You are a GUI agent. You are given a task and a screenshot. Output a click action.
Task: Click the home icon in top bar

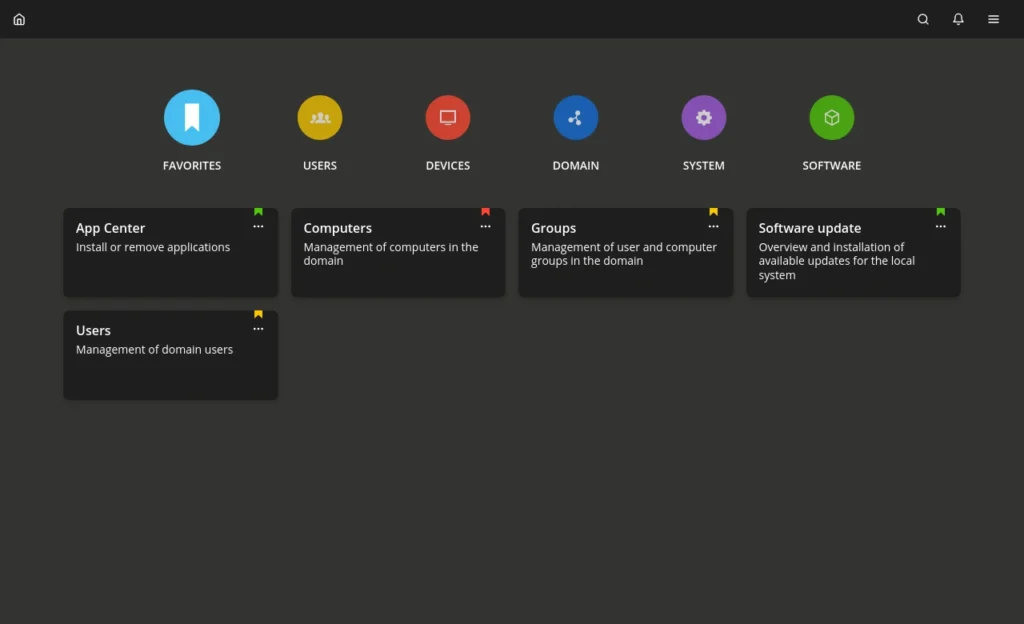(19, 19)
